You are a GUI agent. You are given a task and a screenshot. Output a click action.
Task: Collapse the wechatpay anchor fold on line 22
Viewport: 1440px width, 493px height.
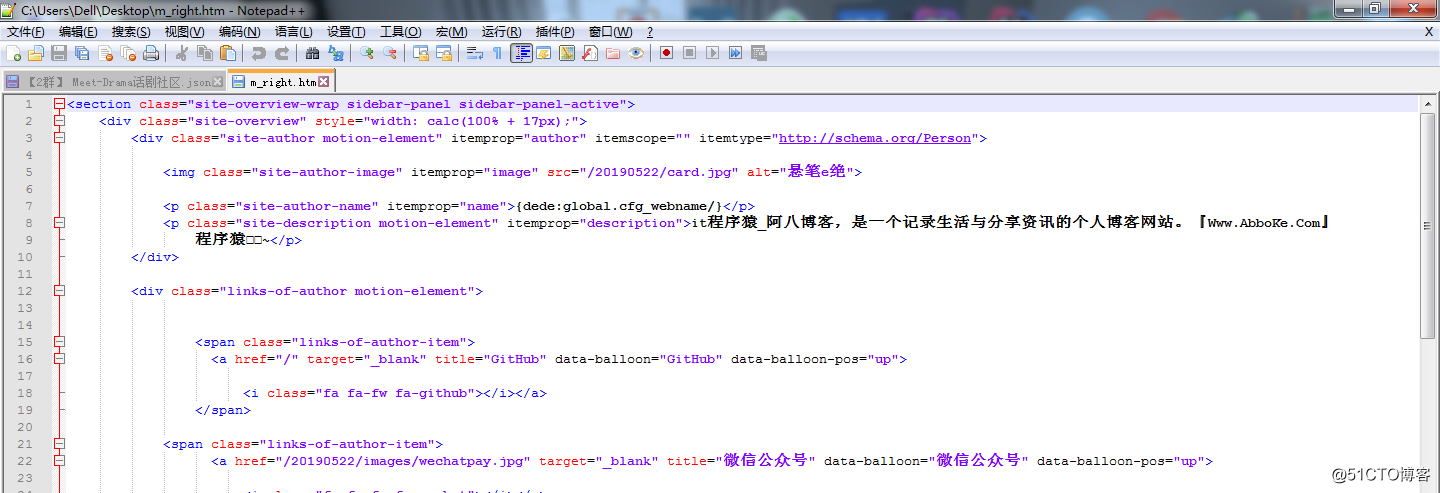[59, 461]
